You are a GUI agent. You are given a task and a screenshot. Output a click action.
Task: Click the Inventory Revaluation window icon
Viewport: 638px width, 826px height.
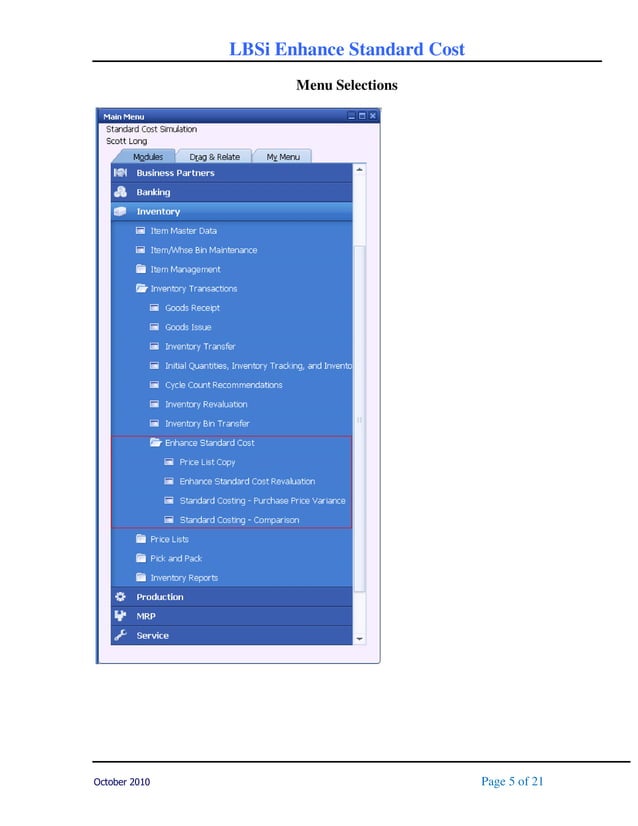154,404
